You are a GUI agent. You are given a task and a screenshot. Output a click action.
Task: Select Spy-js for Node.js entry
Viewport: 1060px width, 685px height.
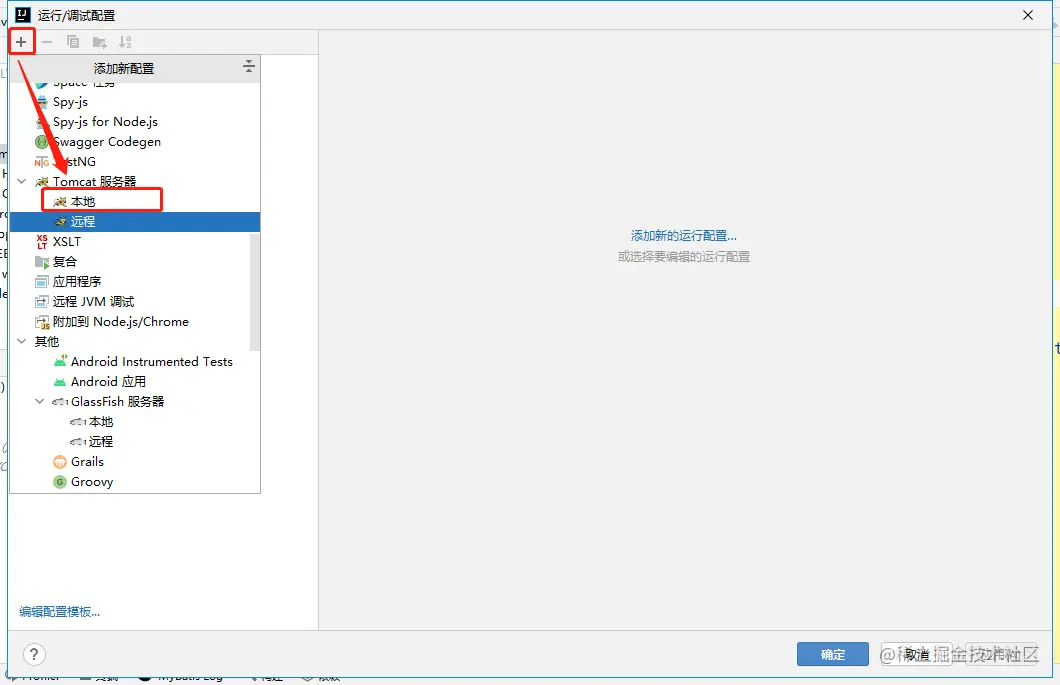[135, 122]
